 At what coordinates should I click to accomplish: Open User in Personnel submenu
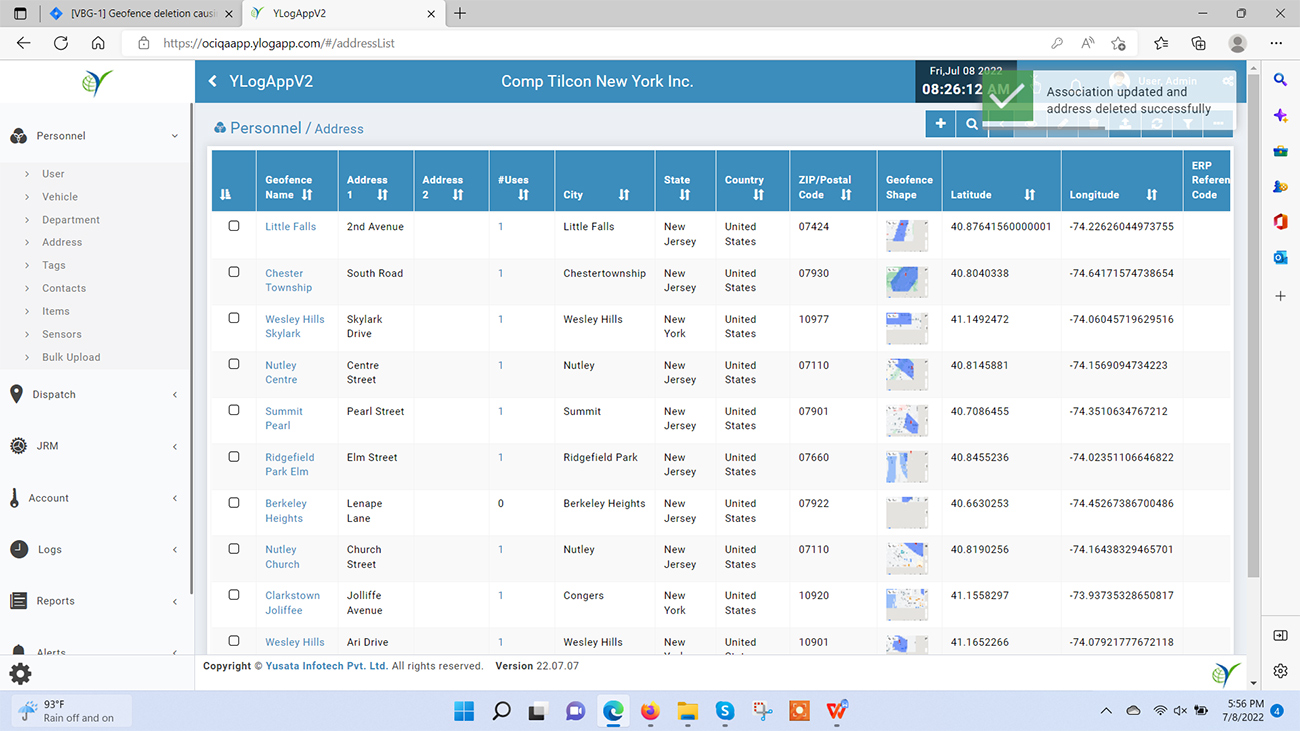pyautogui.click(x=53, y=174)
